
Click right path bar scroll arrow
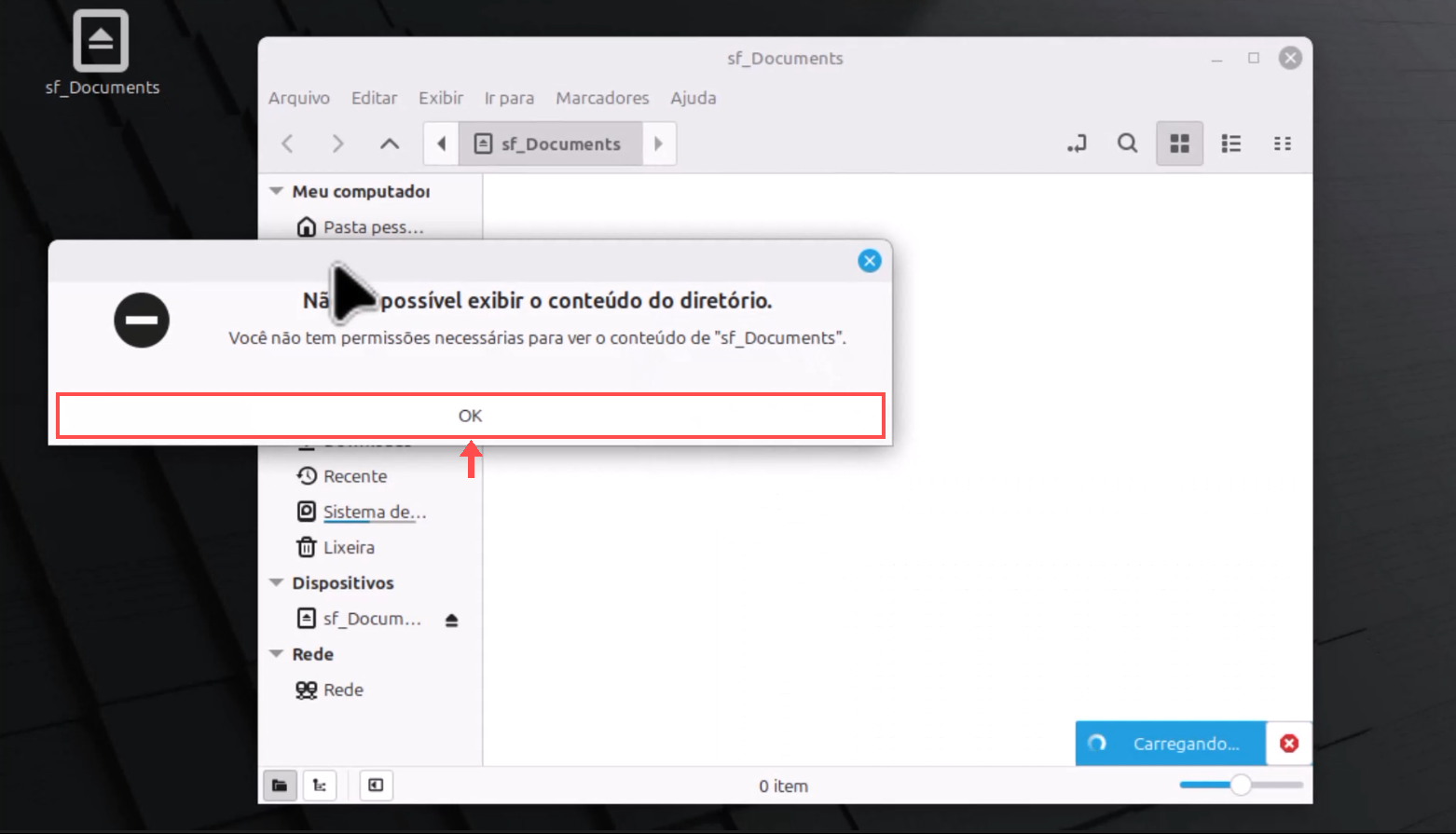pos(658,144)
